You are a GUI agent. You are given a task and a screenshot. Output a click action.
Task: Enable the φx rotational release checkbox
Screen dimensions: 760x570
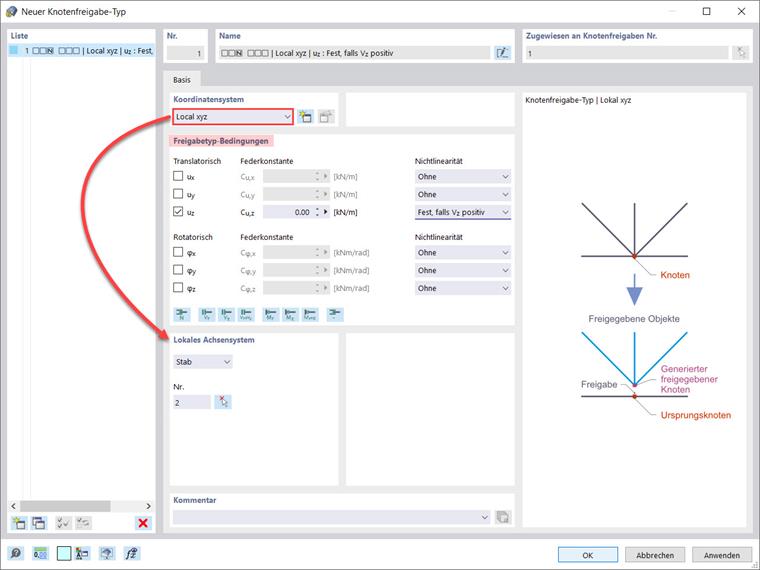[178, 252]
